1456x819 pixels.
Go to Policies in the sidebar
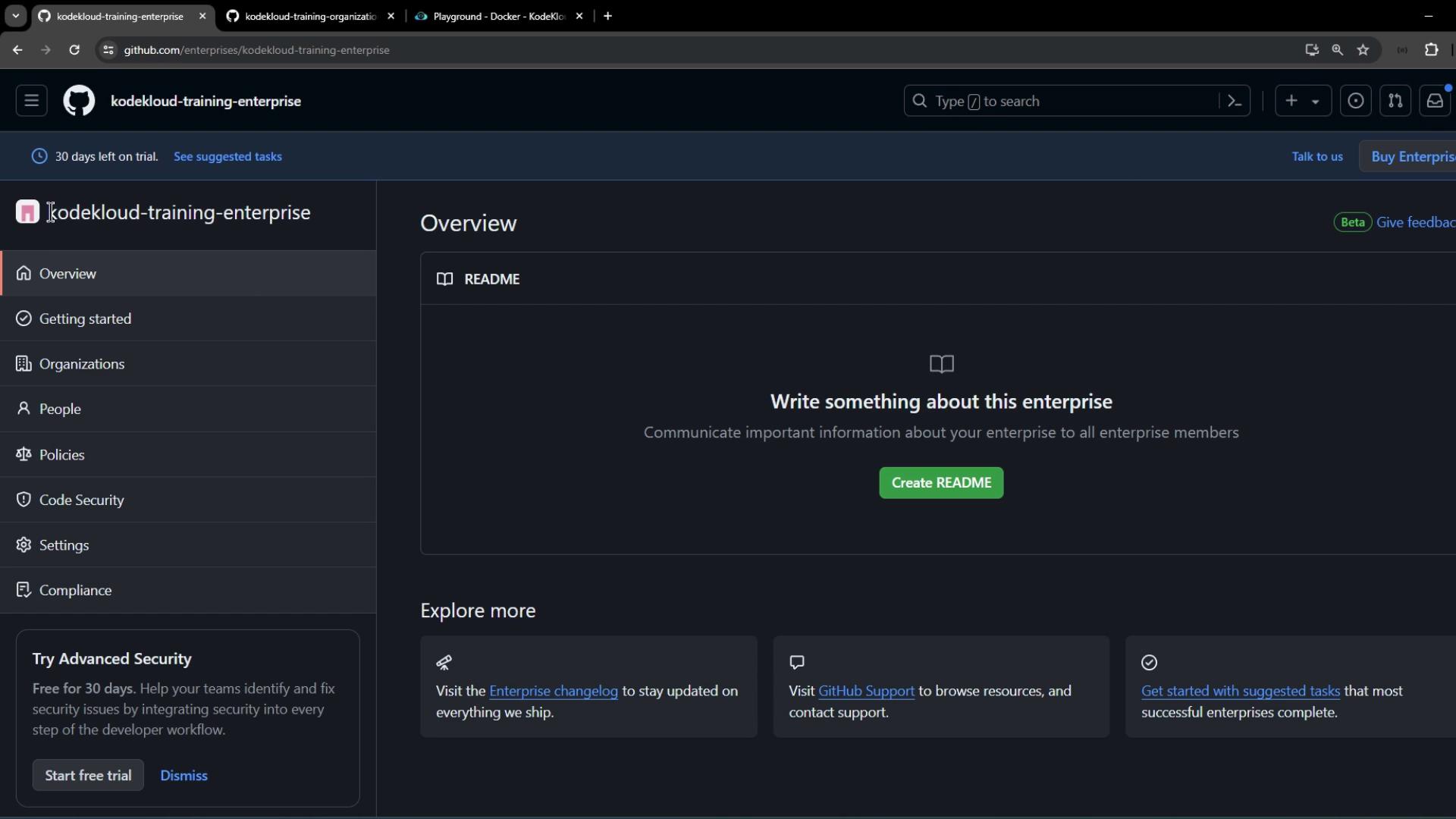tap(62, 455)
